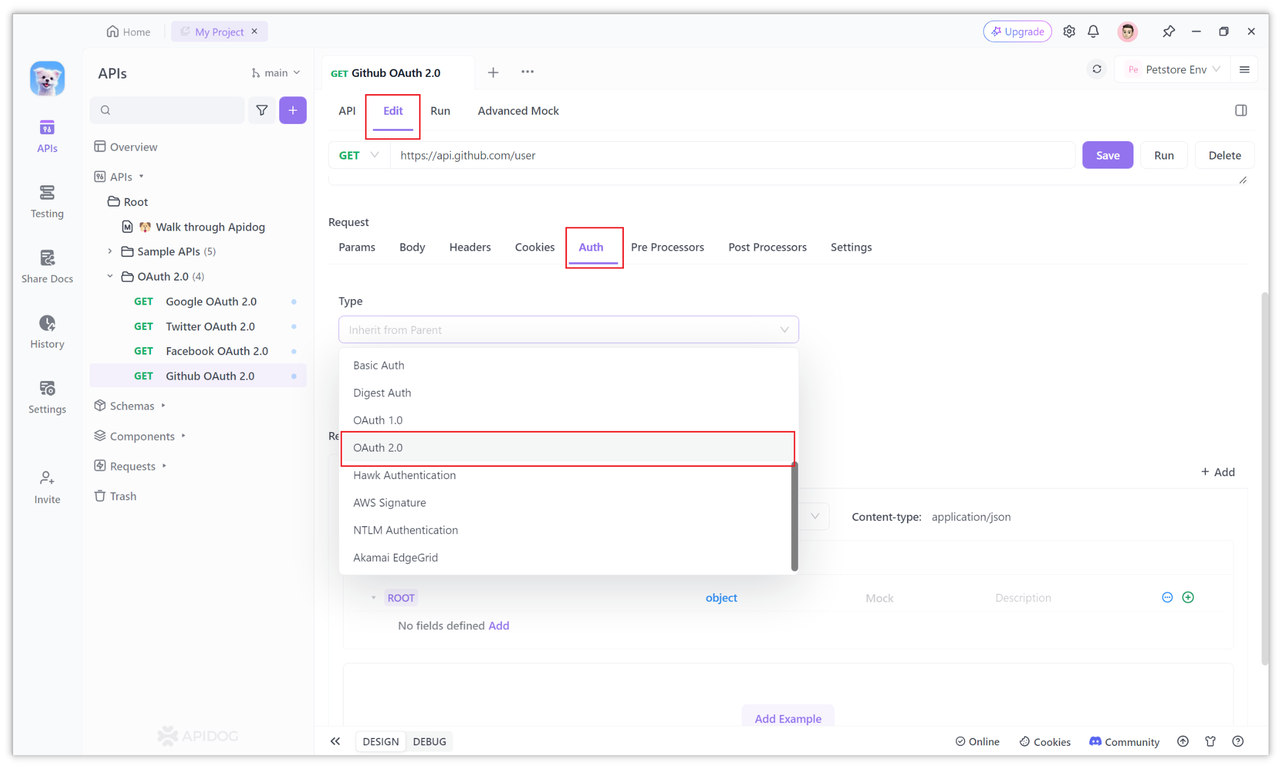Open the Petstore Env dropdown
1280x766 pixels.
pyautogui.click(x=1173, y=70)
